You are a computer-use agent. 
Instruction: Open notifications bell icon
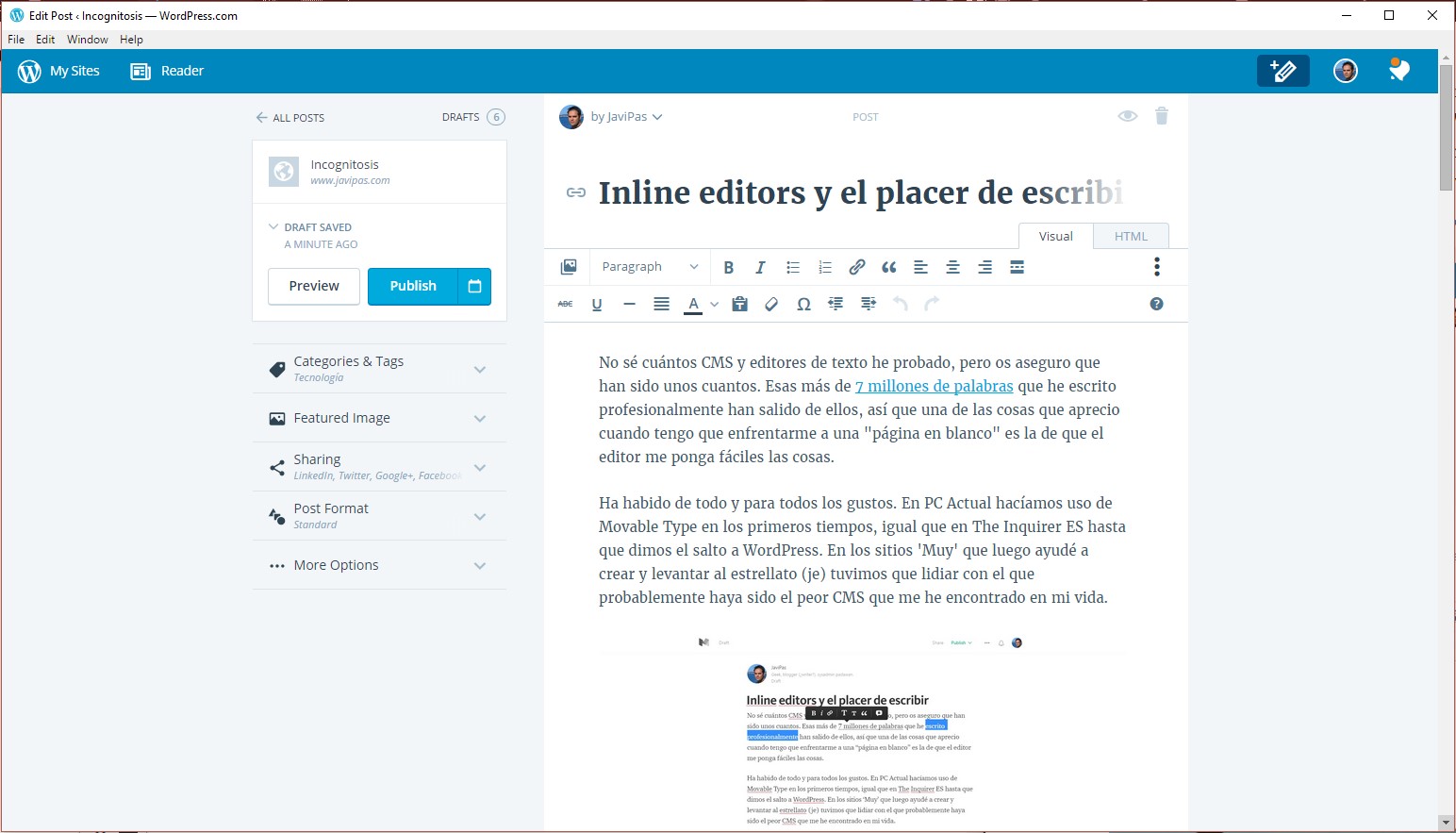click(1399, 70)
